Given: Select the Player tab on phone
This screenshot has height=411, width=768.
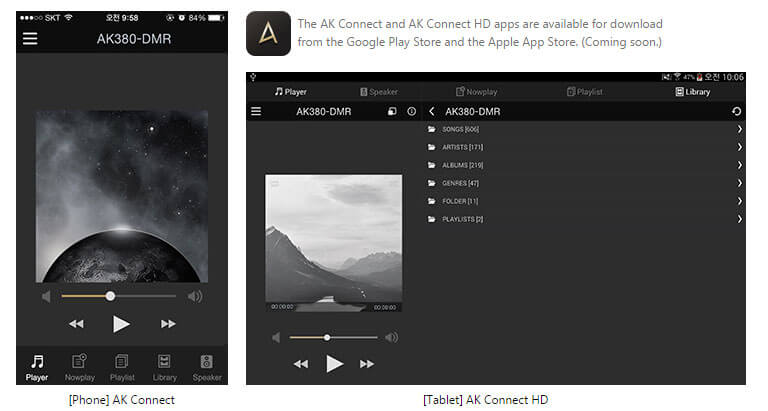Looking at the screenshot, I should (x=37, y=367).
